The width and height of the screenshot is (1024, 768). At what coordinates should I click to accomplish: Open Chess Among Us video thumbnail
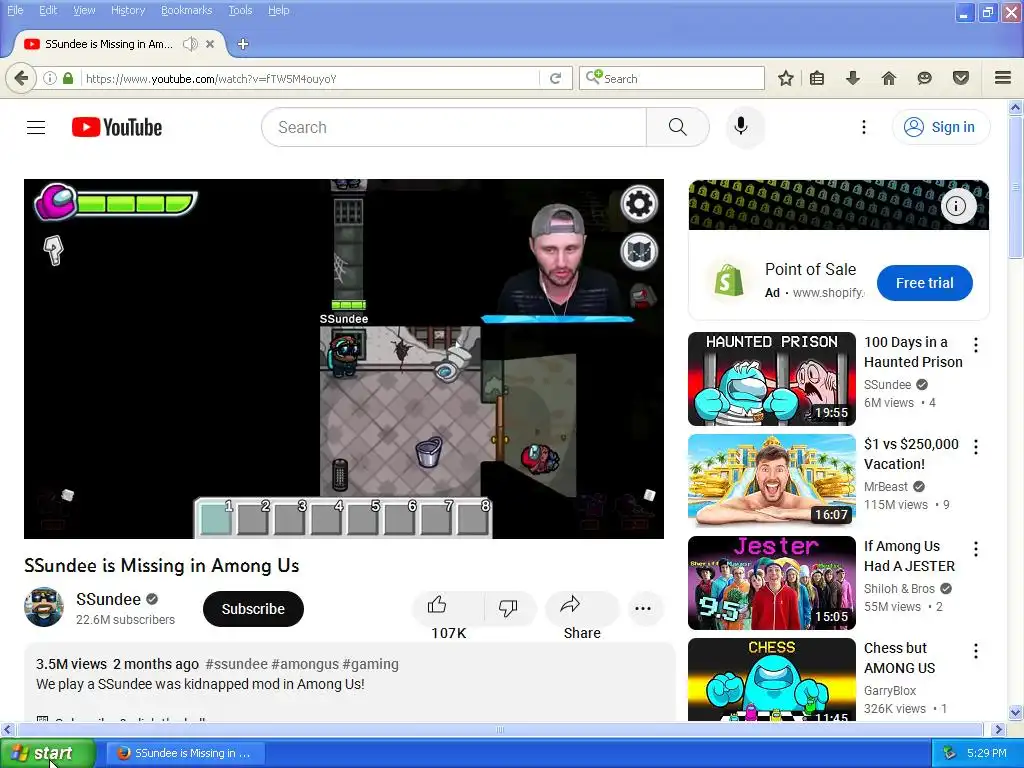(772, 679)
